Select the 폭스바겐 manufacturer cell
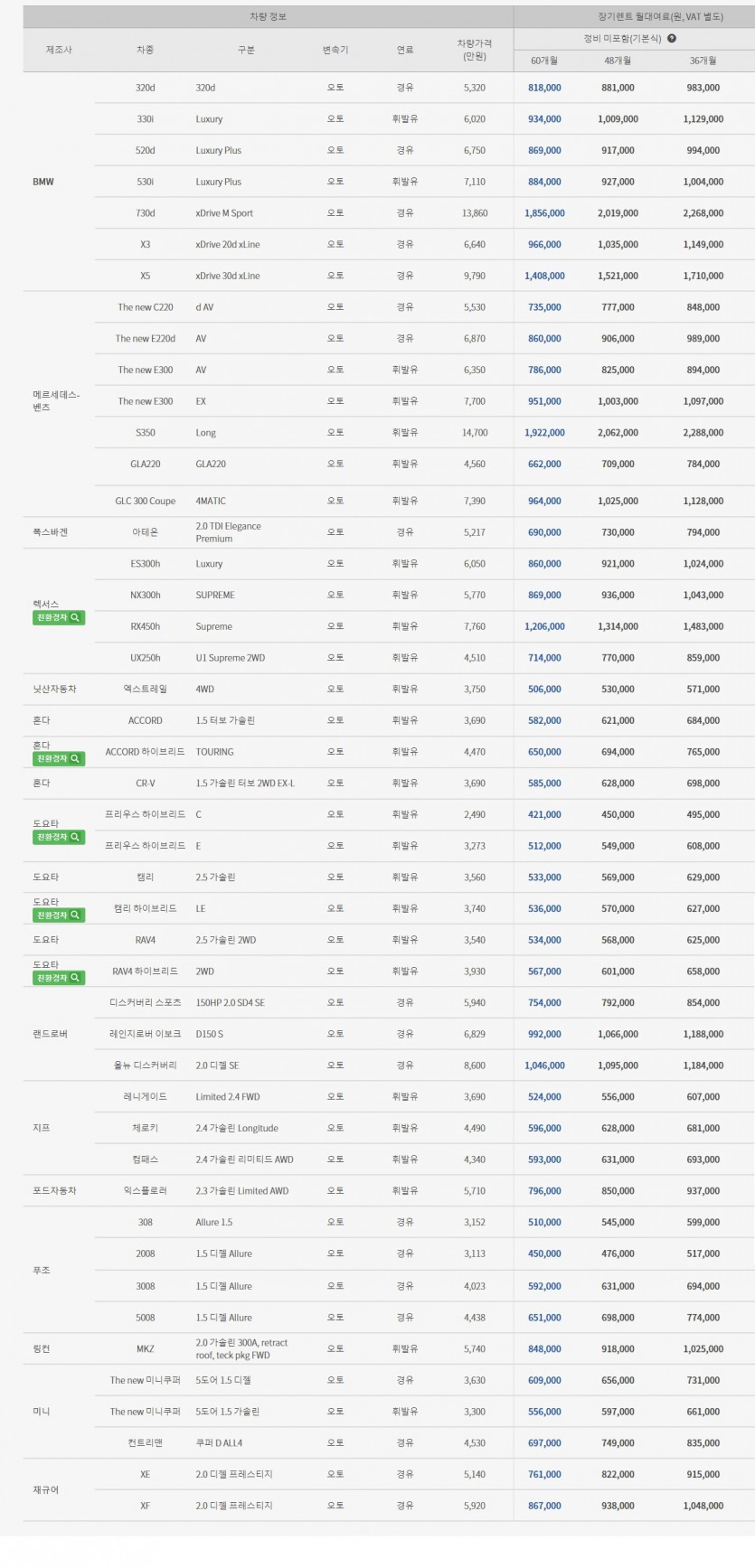This screenshot has height=1568, width=755. coord(50,532)
